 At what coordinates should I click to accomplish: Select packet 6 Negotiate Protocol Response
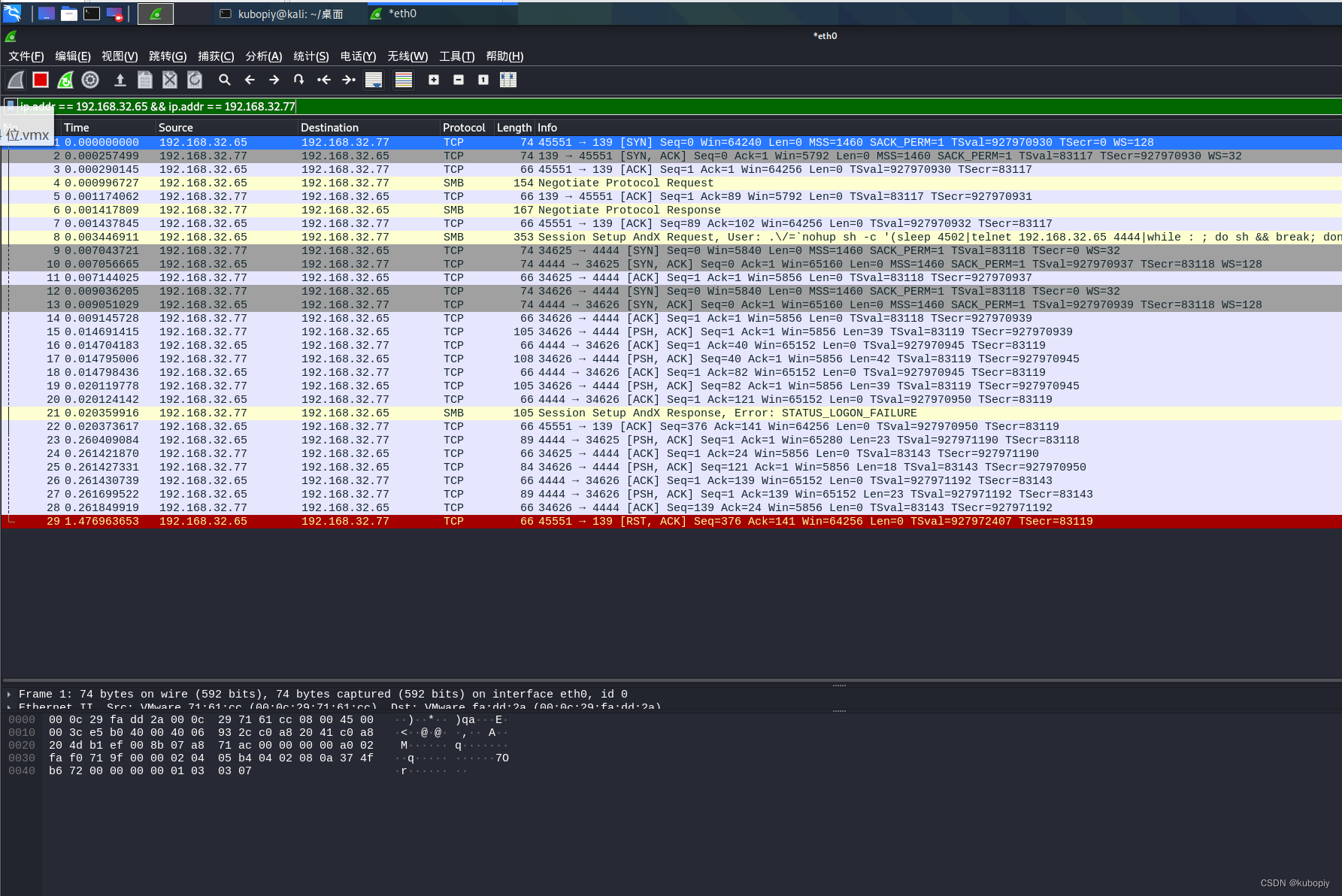tap(671, 210)
